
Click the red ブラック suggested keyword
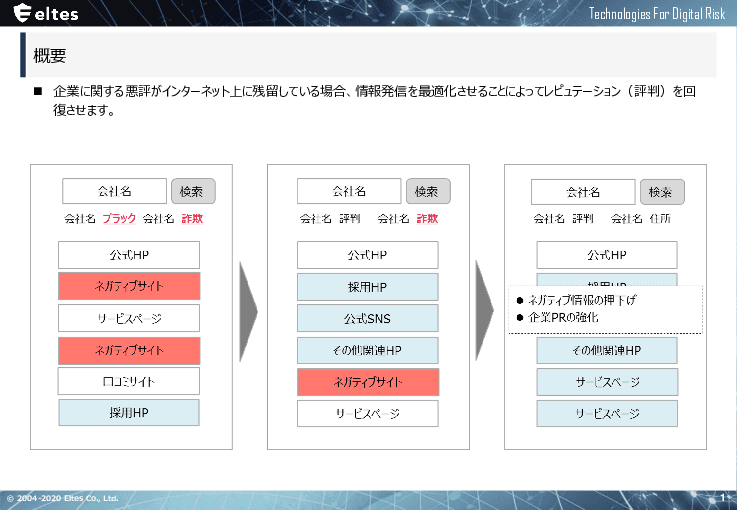tap(119, 219)
